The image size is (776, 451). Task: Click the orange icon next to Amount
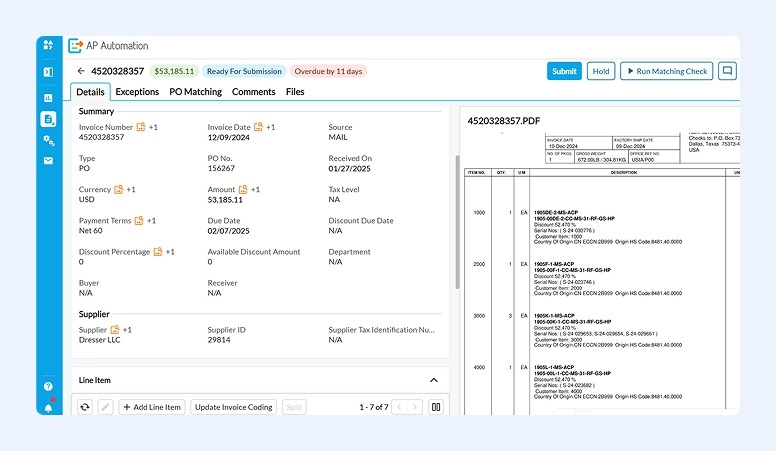pyautogui.click(x=243, y=189)
